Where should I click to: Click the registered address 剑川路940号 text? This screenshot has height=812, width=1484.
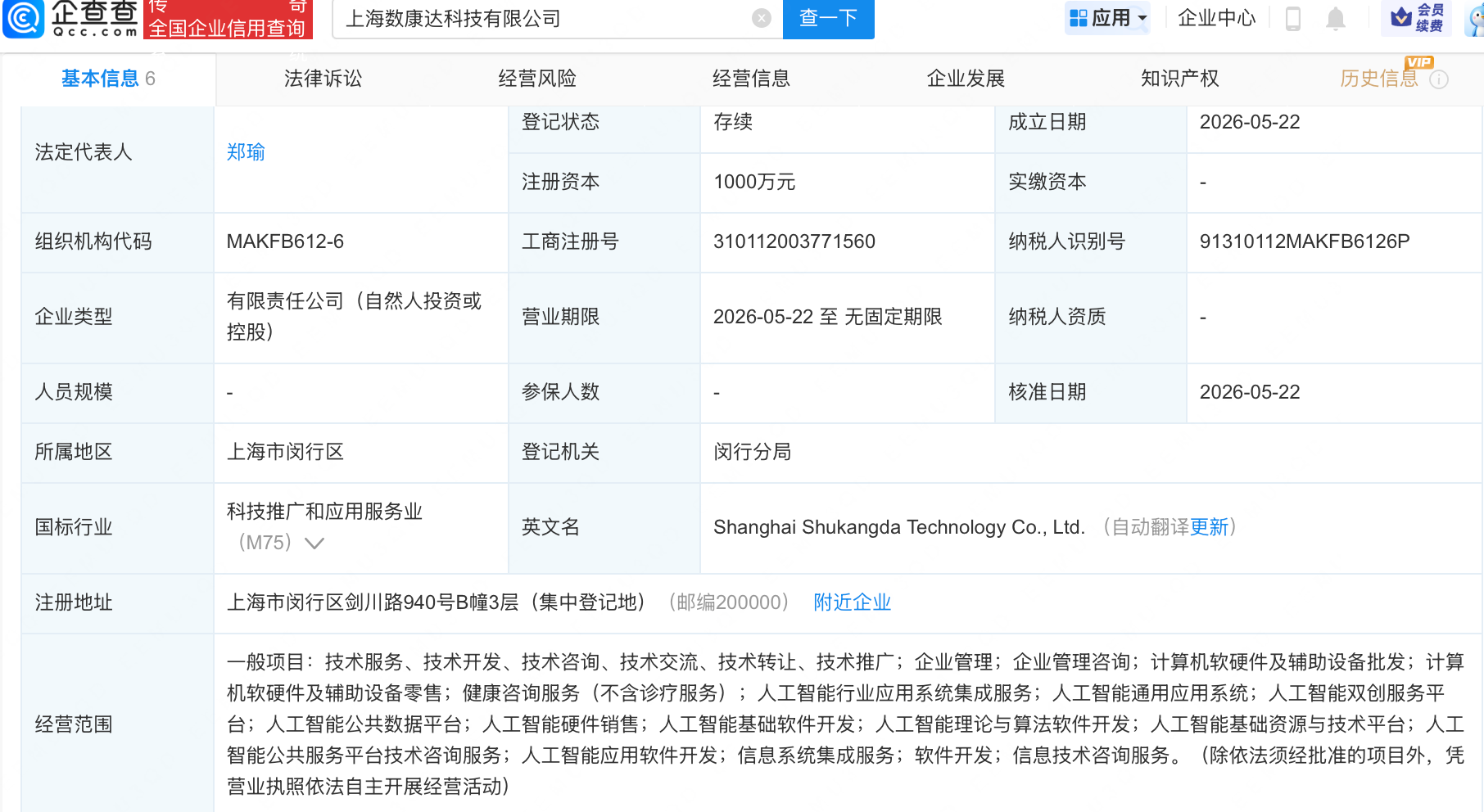[x=436, y=602]
